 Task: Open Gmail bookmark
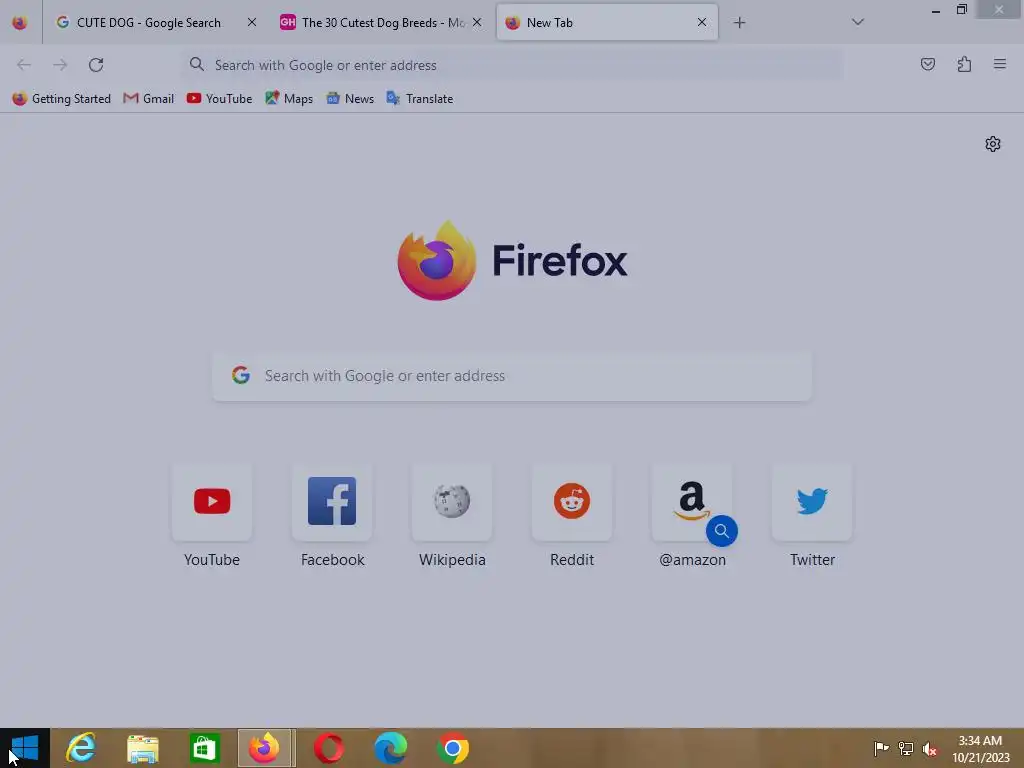(149, 99)
